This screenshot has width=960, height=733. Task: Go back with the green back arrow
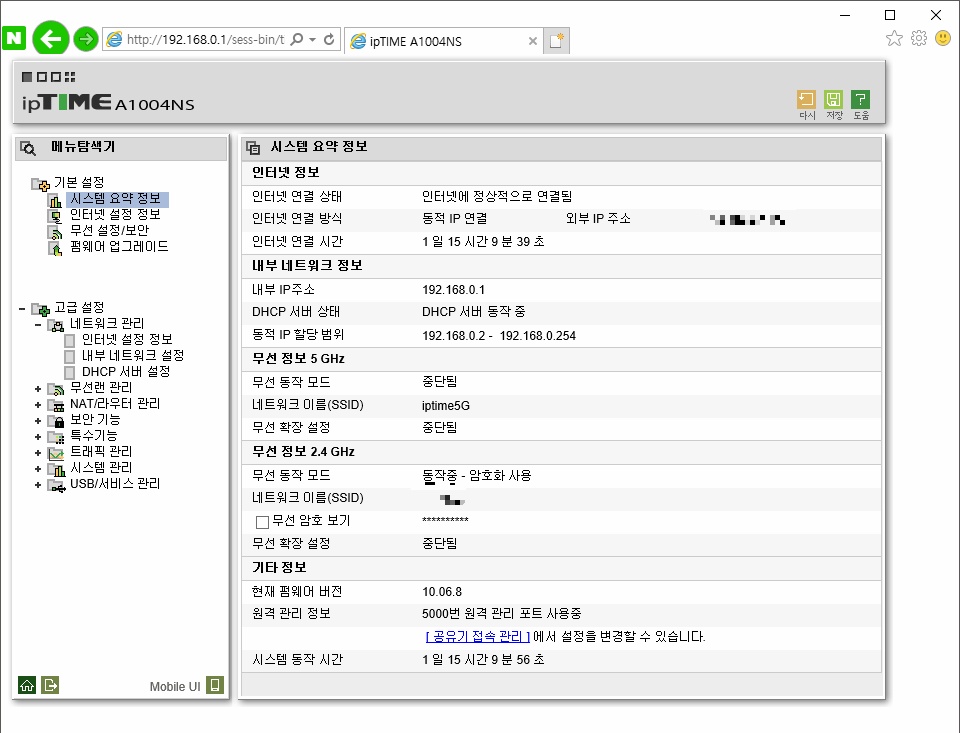[x=51, y=39]
